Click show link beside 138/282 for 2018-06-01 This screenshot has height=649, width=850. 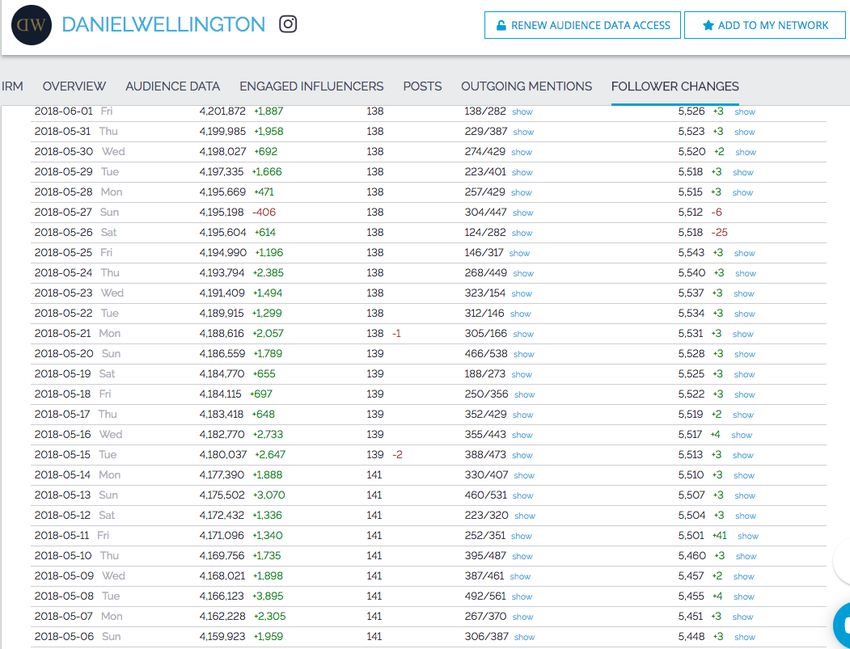point(523,112)
